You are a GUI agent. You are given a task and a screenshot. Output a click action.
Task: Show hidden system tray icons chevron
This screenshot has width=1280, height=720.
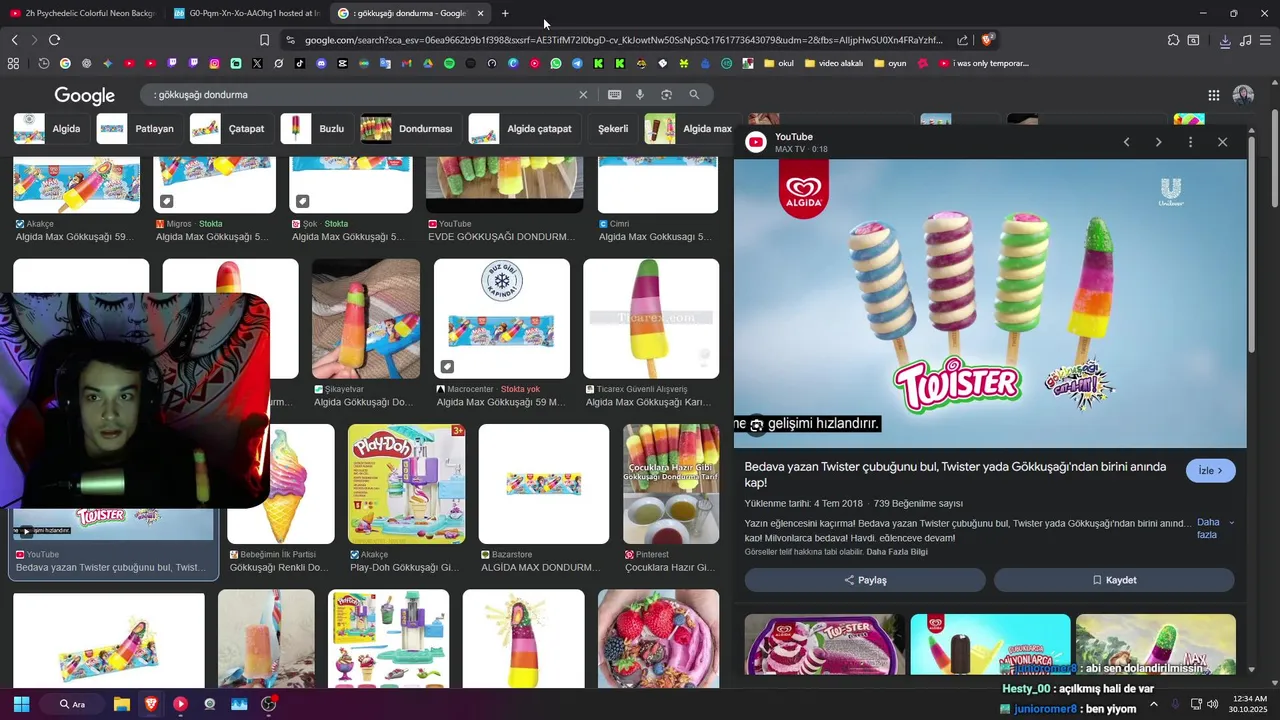click(1153, 704)
